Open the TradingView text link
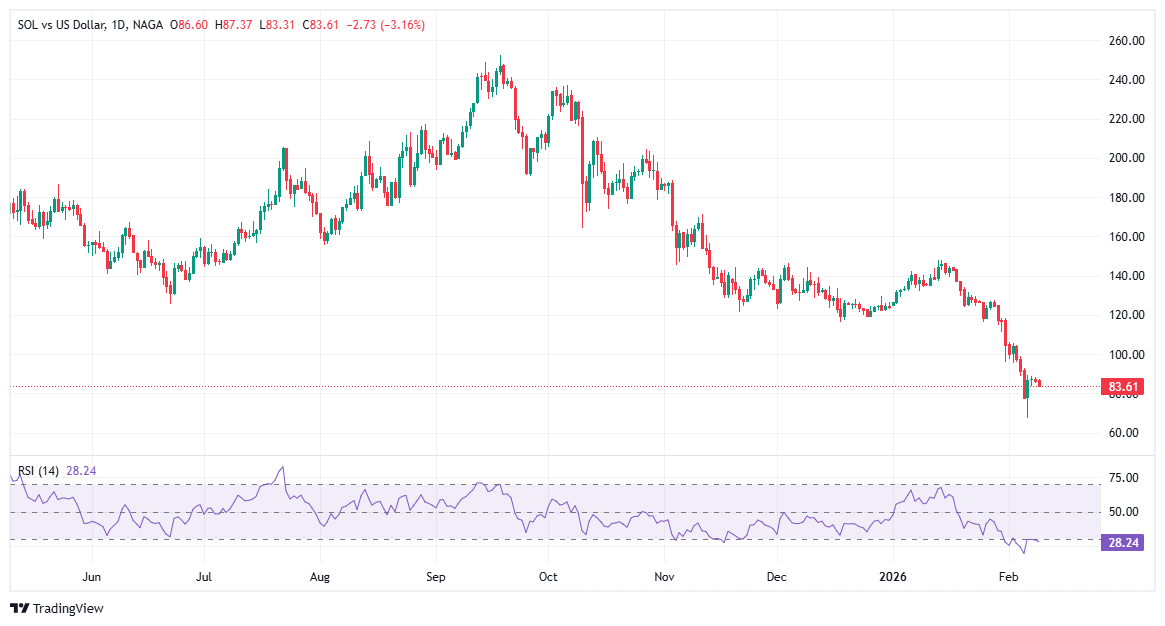The height and width of the screenshot is (626, 1165). 68,608
